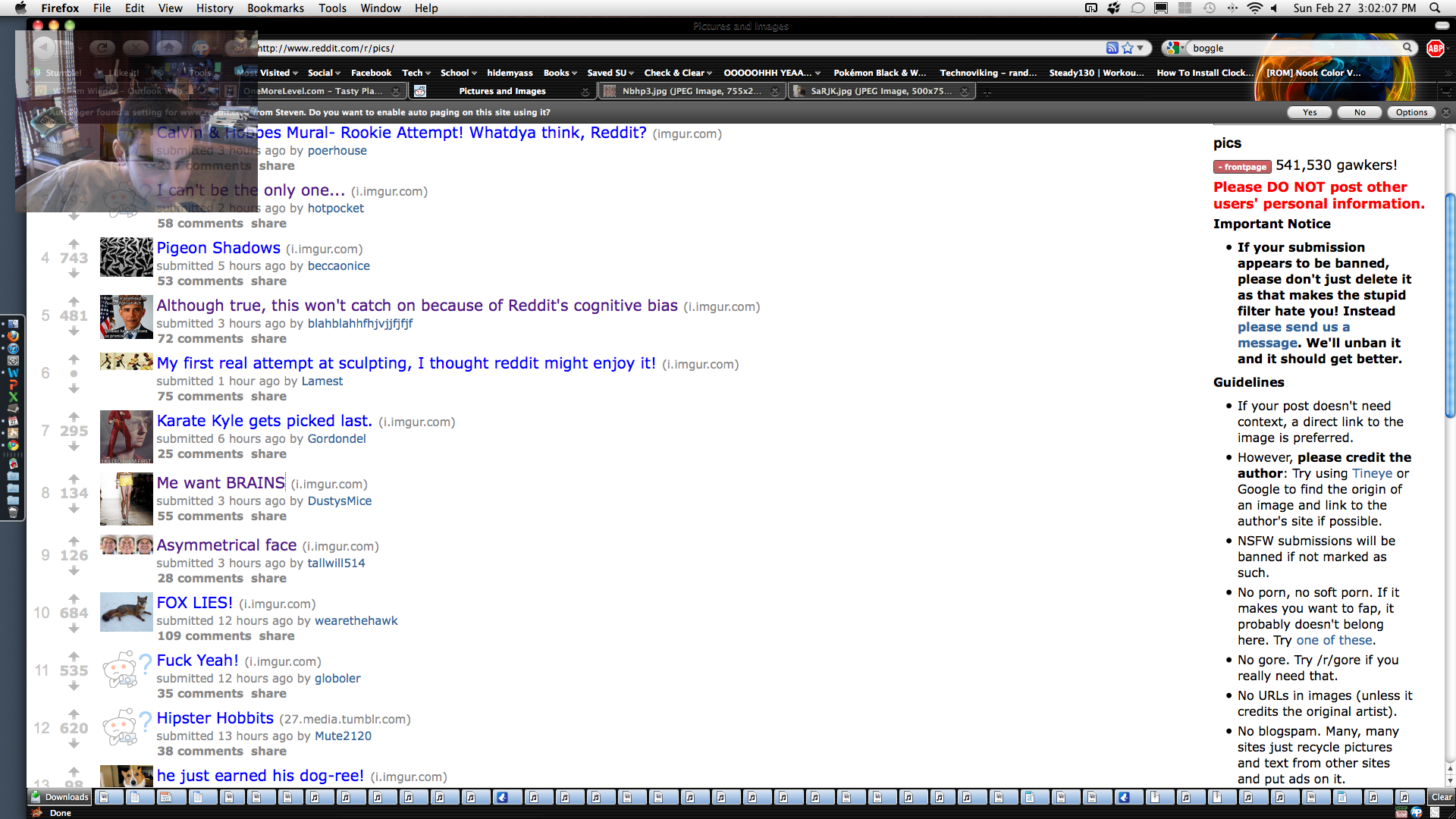Expand the Social bookmarks folder
The image size is (1456, 819).
324,73
